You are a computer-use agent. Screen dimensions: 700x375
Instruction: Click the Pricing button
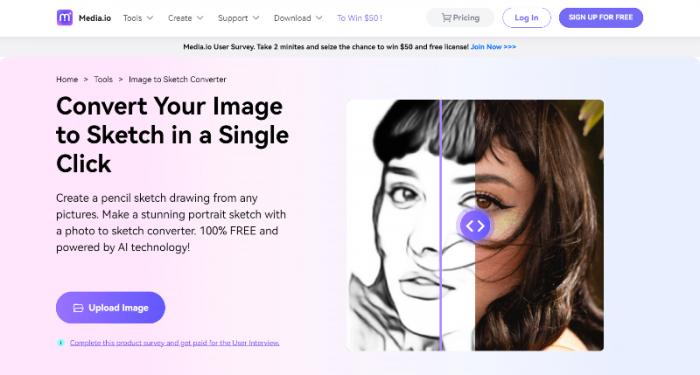tap(460, 18)
